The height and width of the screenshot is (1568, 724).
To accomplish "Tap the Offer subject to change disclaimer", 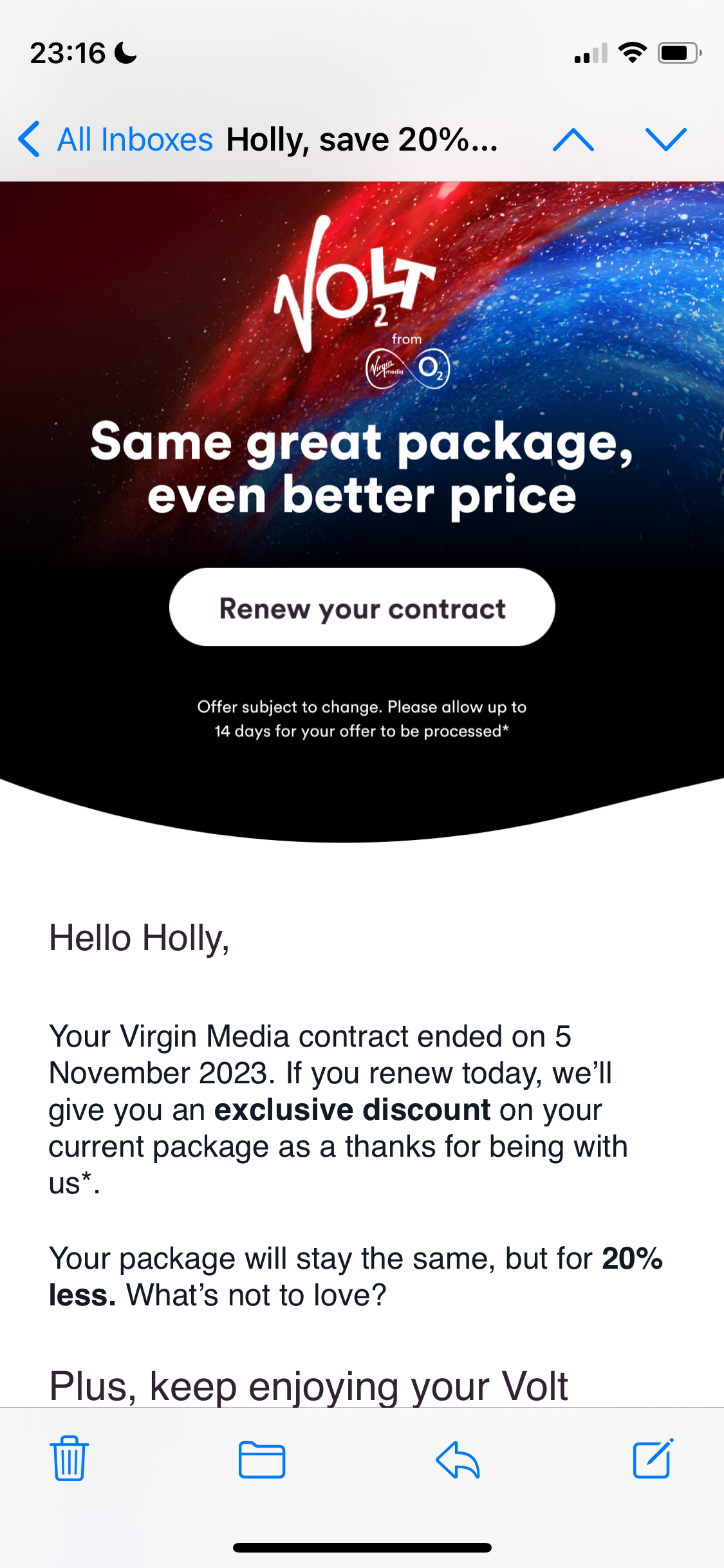I will click(x=362, y=719).
